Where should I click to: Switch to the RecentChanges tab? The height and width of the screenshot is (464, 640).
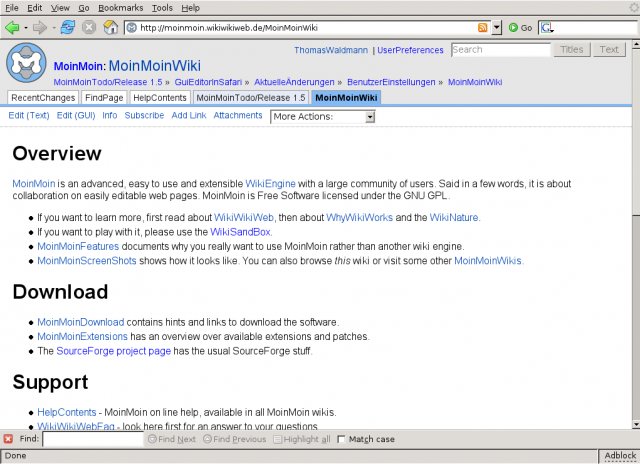pos(43,98)
